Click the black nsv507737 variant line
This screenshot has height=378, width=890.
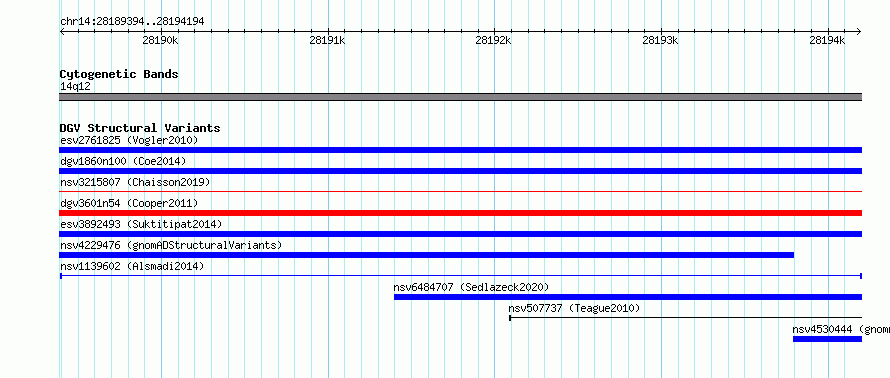685,318
